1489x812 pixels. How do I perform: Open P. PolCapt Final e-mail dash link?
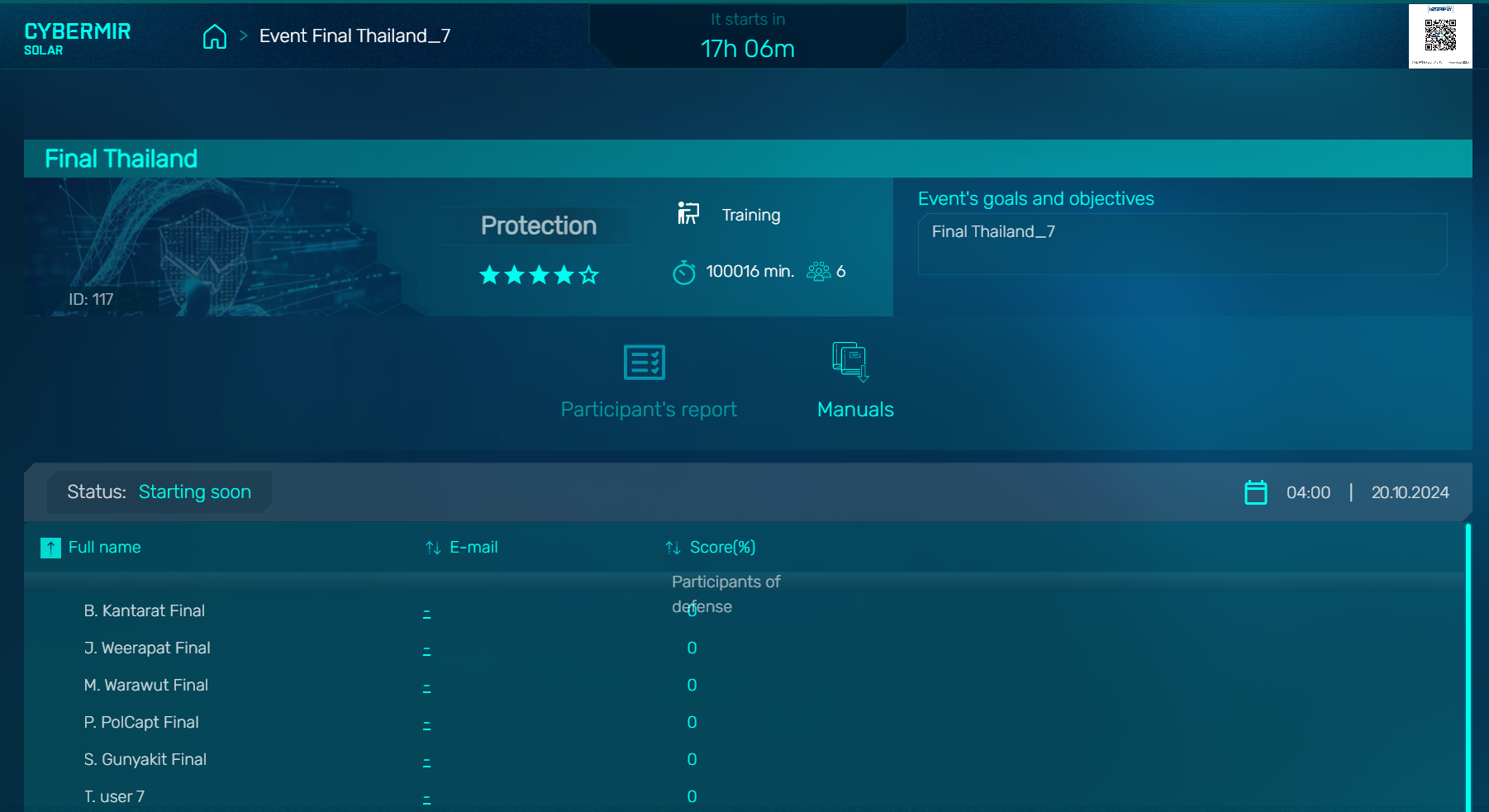[x=426, y=724]
